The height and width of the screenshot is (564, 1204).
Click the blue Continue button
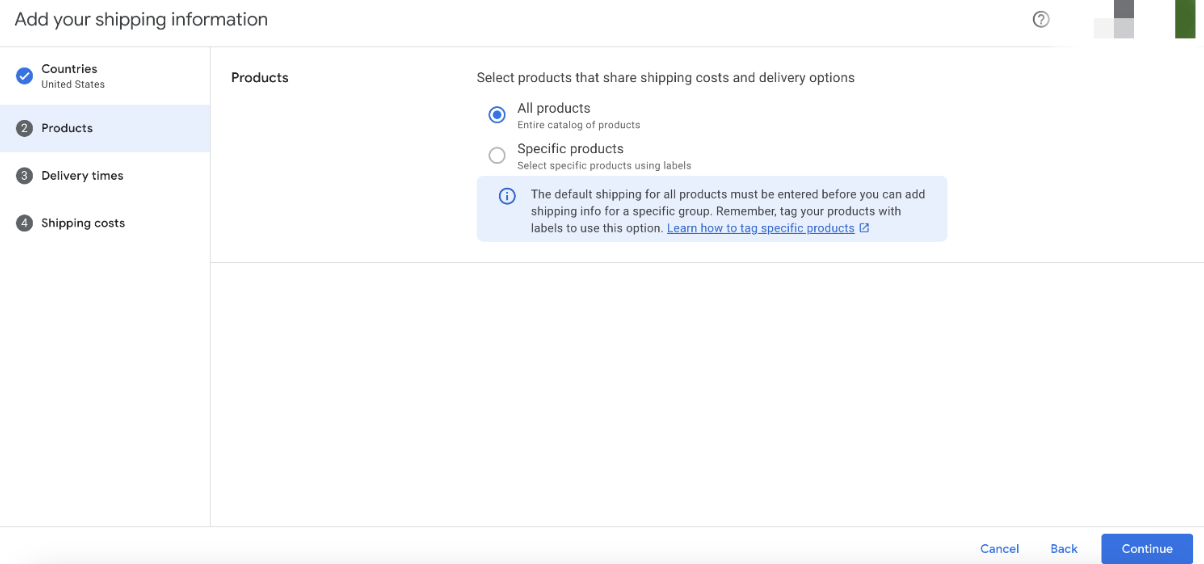coord(1147,549)
